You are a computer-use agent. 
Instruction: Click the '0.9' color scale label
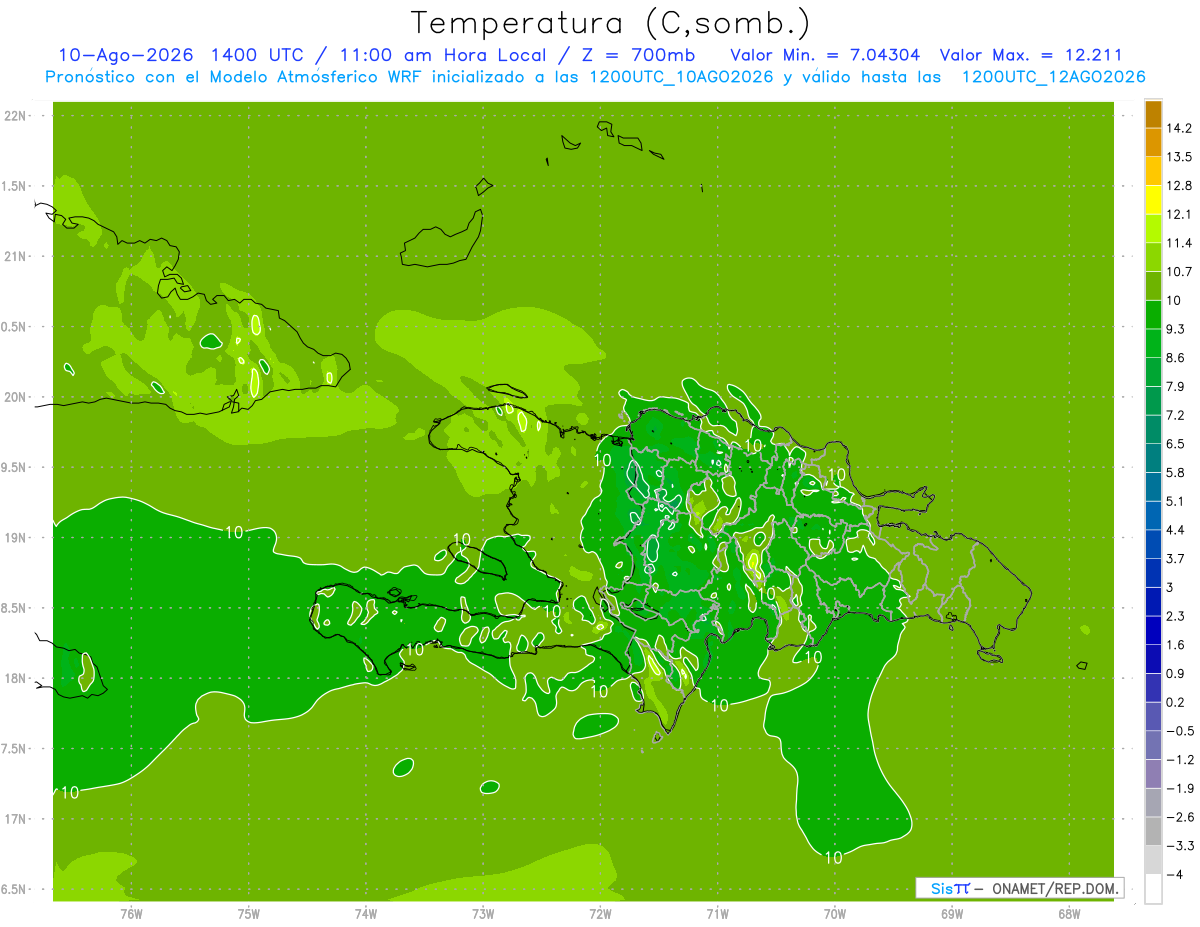[1176, 673]
